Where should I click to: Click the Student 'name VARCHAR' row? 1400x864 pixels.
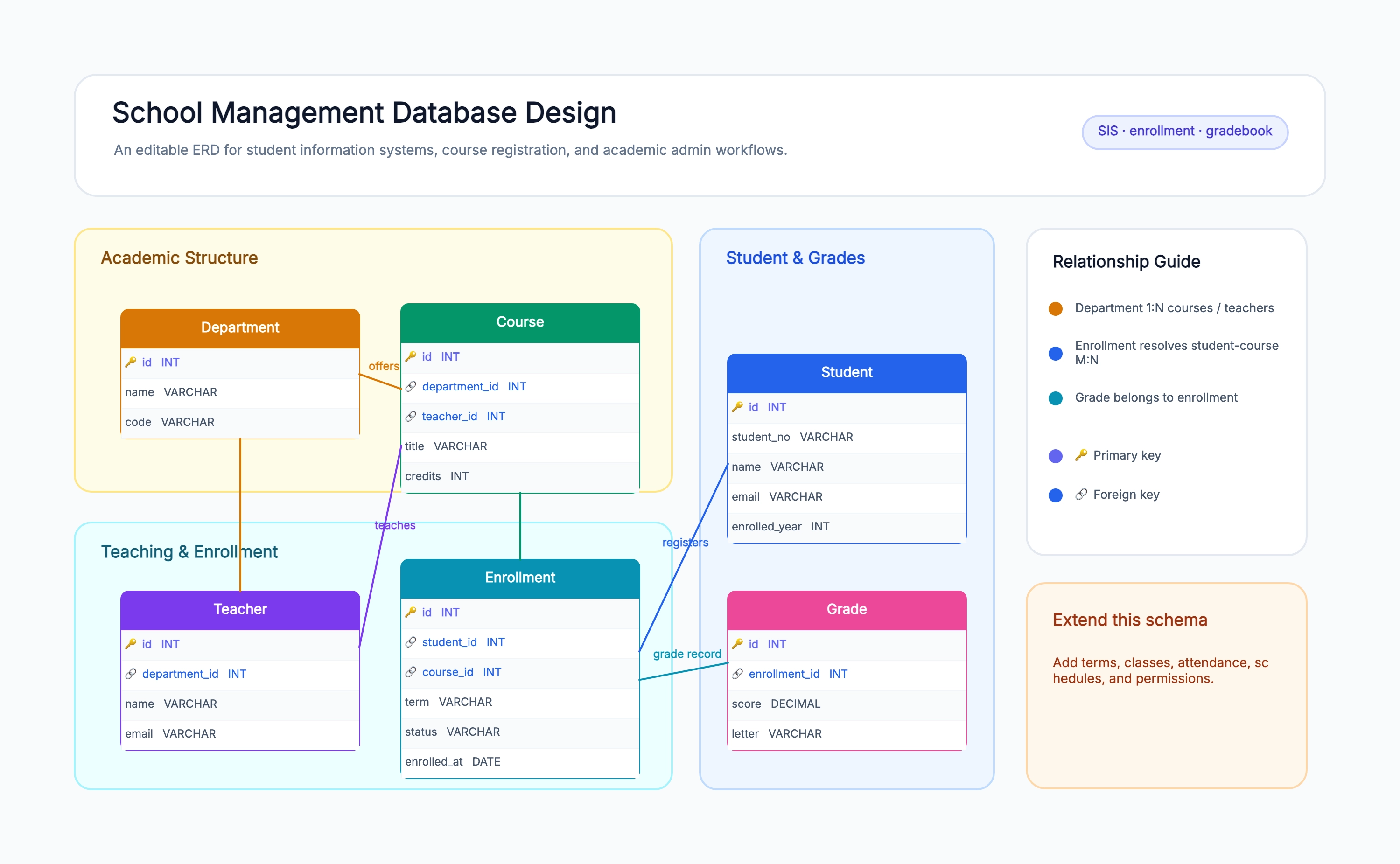point(847,467)
